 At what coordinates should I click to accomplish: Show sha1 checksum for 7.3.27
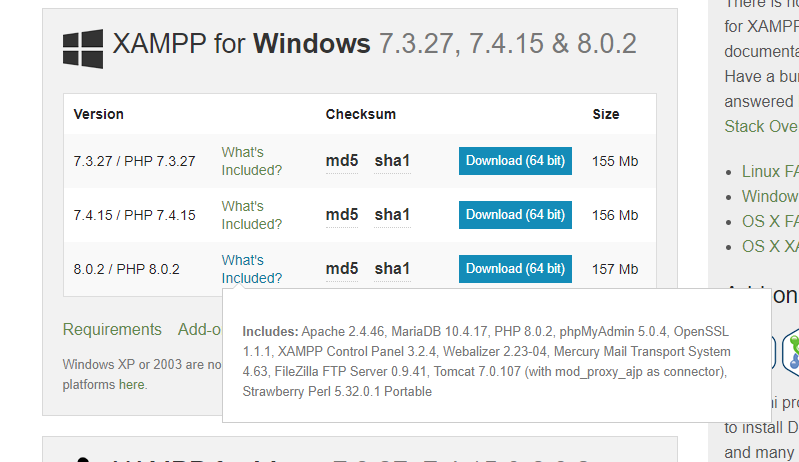(x=392, y=161)
